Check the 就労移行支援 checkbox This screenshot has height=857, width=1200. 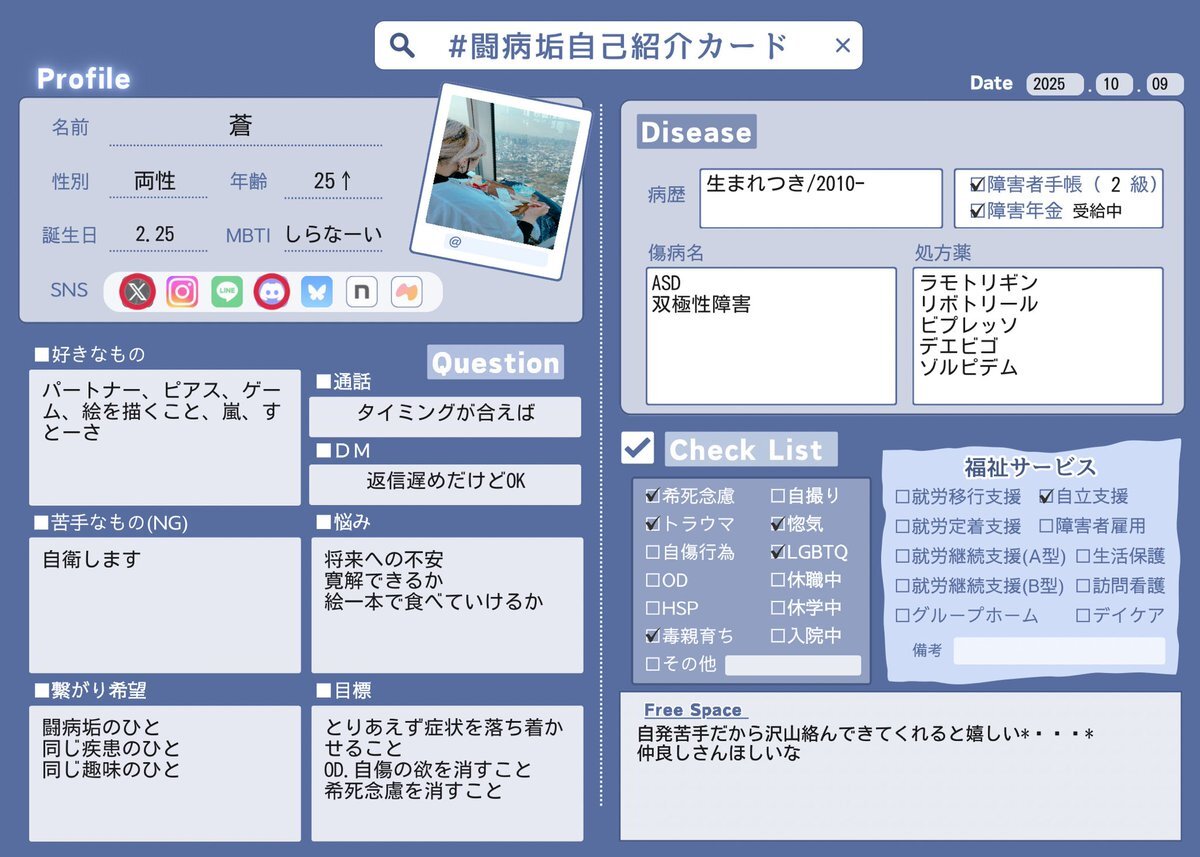click(902, 496)
